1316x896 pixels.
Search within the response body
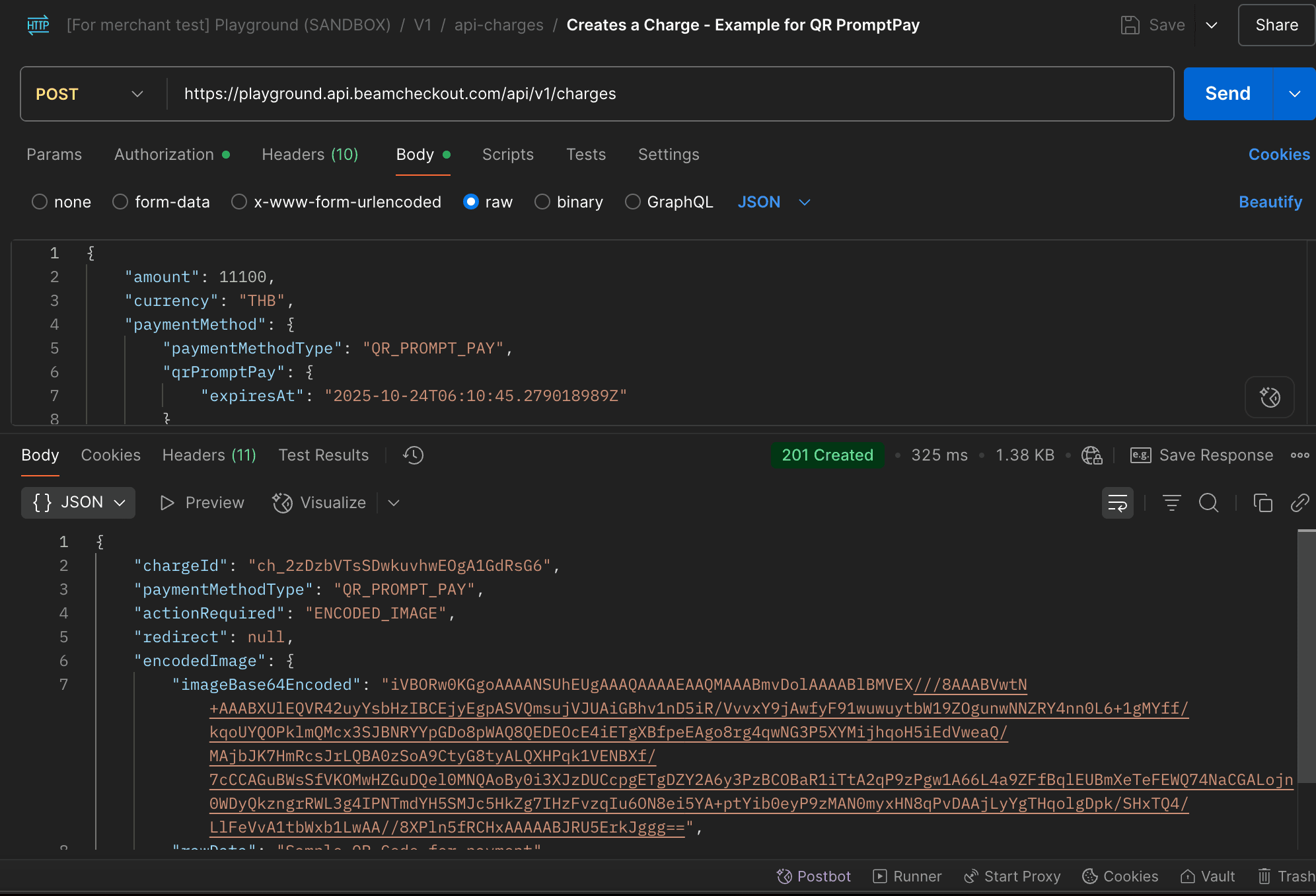[1209, 503]
